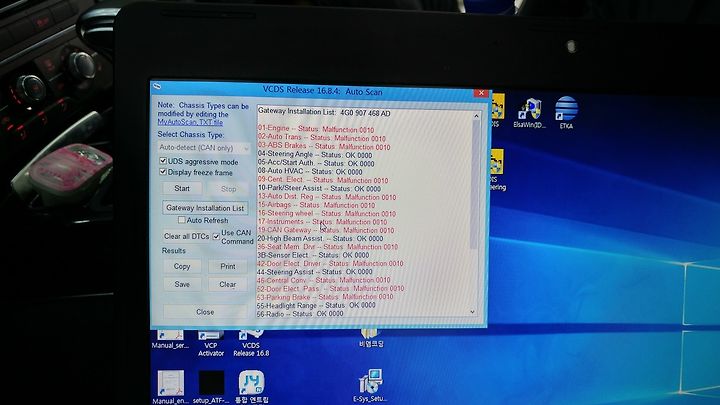Toggle Use CAN Command checkbox
Screen dimensions: 720x405
216,236
